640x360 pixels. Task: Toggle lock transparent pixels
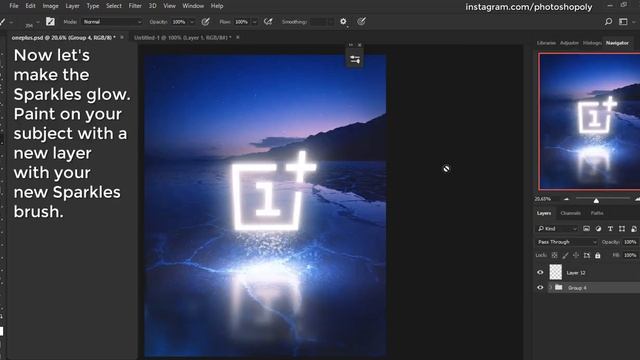[x=554, y=256]
